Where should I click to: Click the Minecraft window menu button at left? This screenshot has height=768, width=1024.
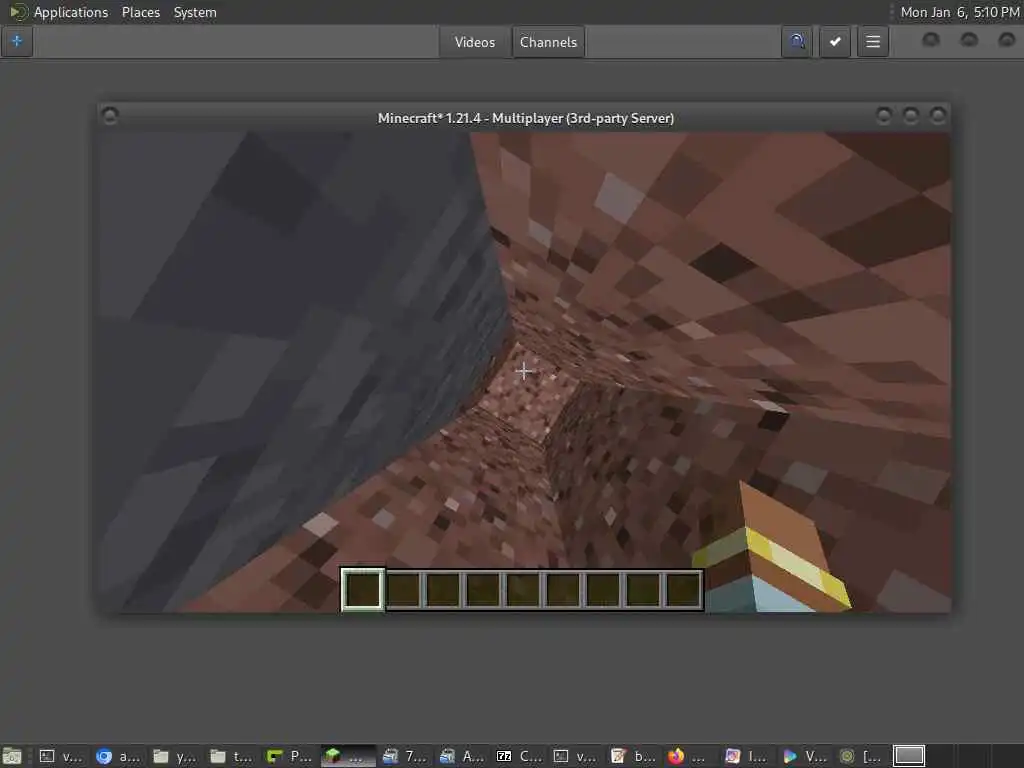point(110,116)
